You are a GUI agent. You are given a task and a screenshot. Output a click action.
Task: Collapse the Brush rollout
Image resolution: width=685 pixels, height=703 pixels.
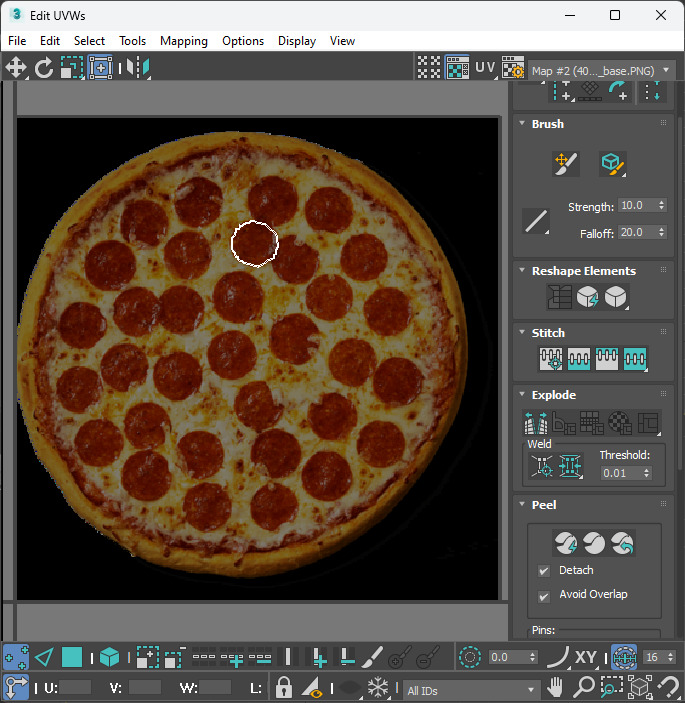coord(522,123)
